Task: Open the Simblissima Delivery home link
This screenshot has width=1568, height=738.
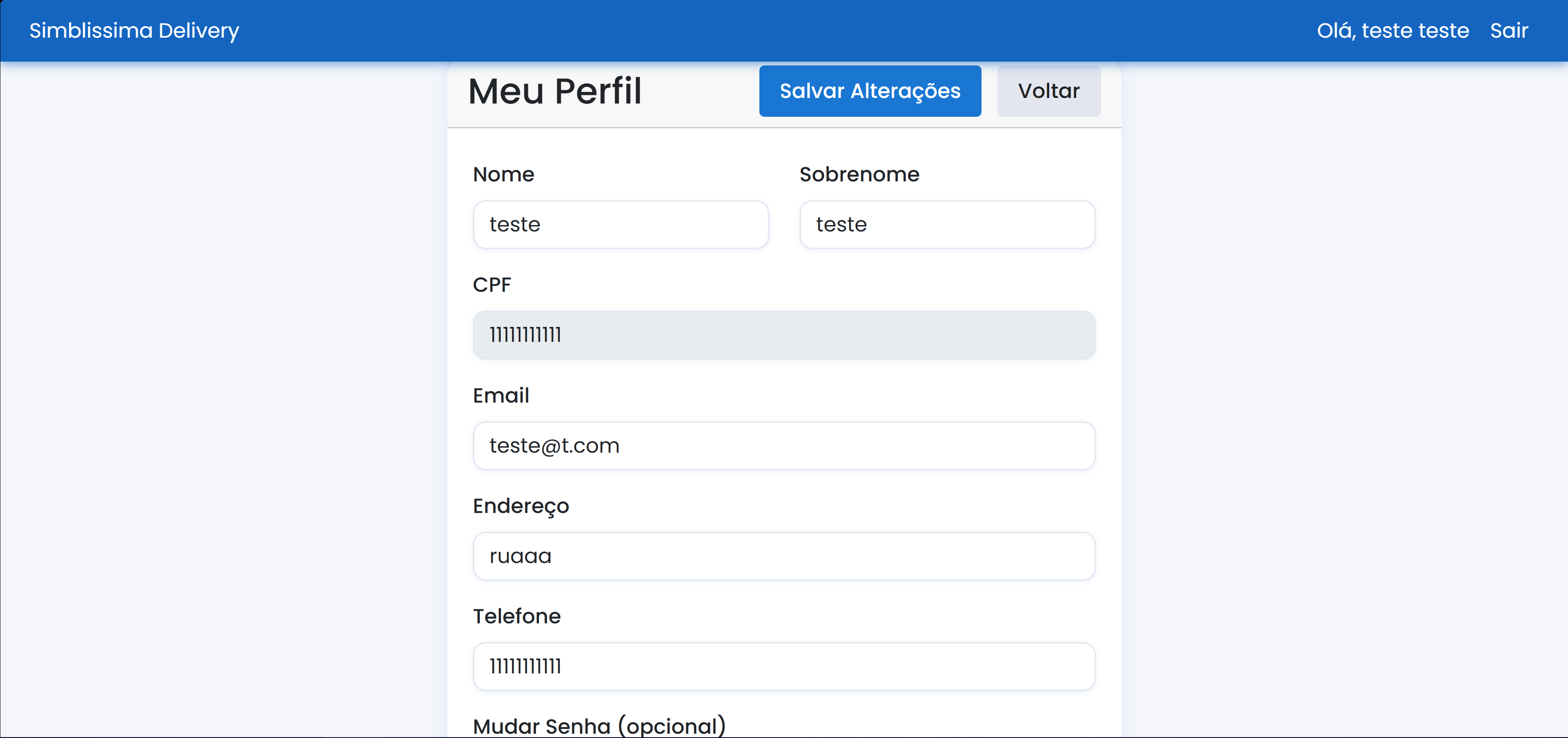Action: pos(134,30)
